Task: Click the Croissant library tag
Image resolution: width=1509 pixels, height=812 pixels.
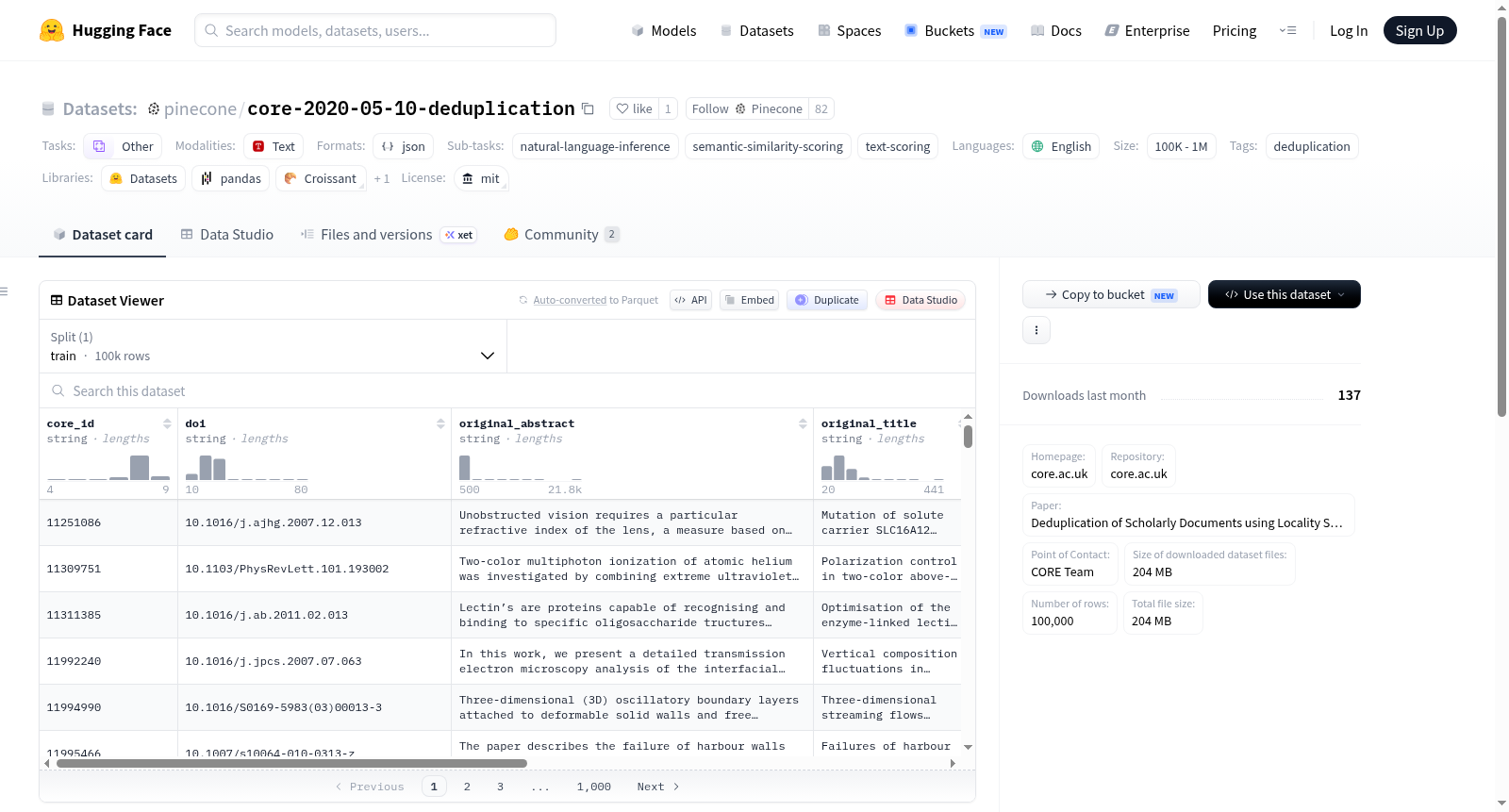Action: click(x=321, y=178)
